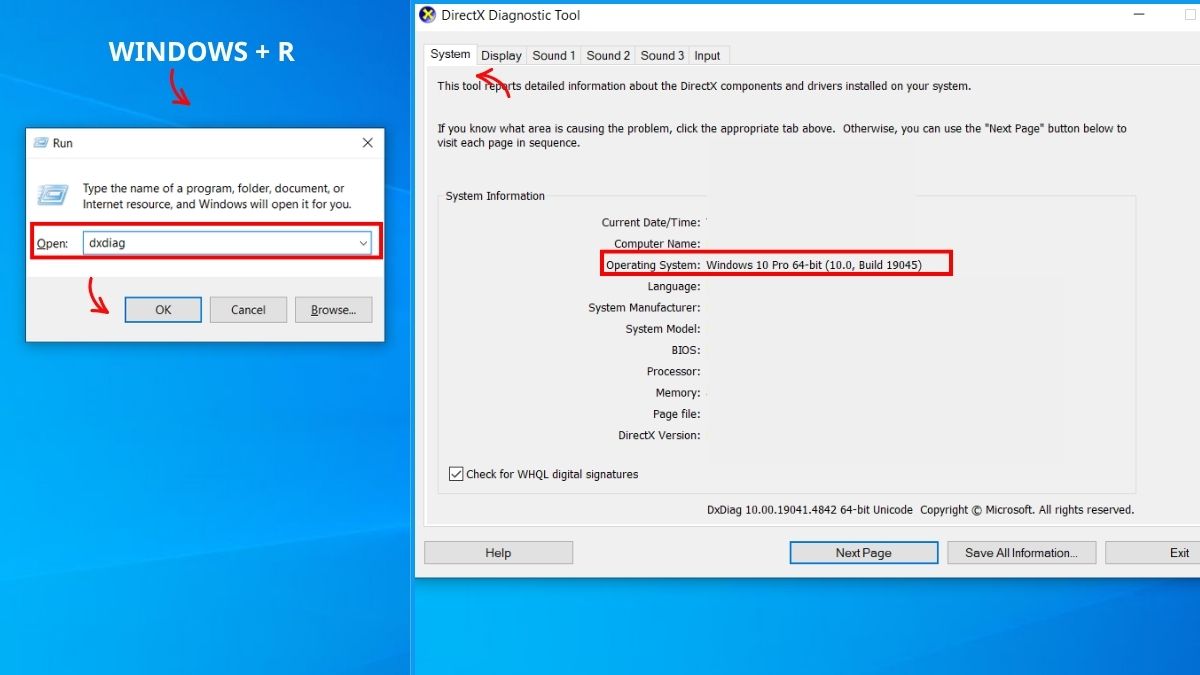Click the Help button in DirectX tool

point(498,553)
